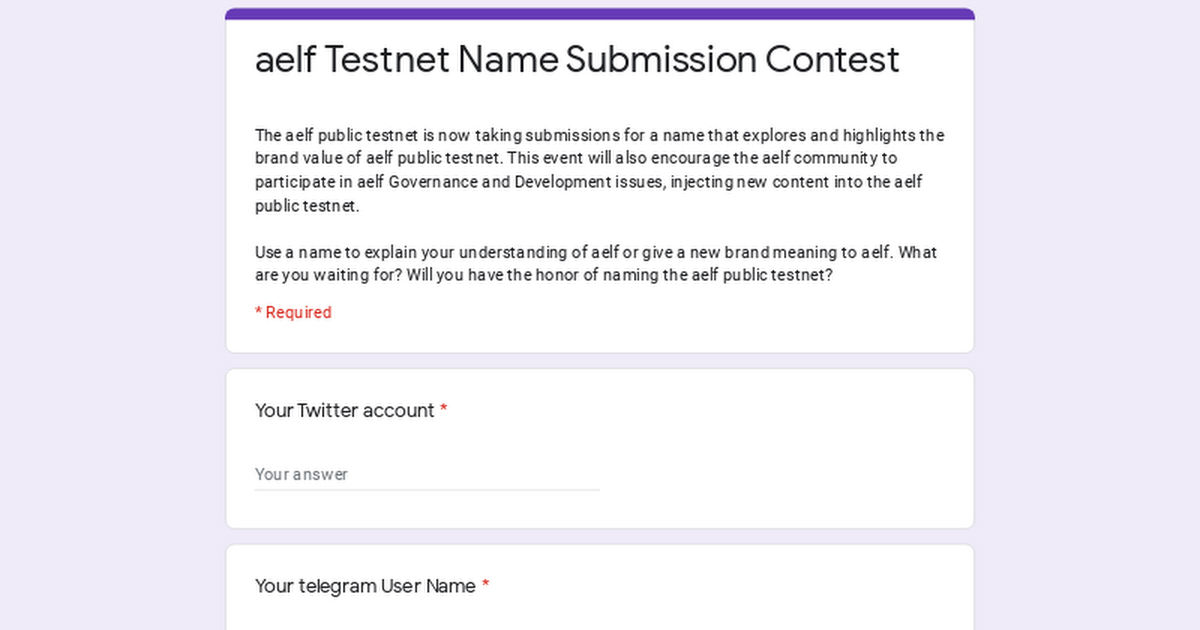Viewport: 1200px width, 630px height.
Task: Click the underline of the Twitter answer field
Action: pyautogui.click(x=427, y=490)
